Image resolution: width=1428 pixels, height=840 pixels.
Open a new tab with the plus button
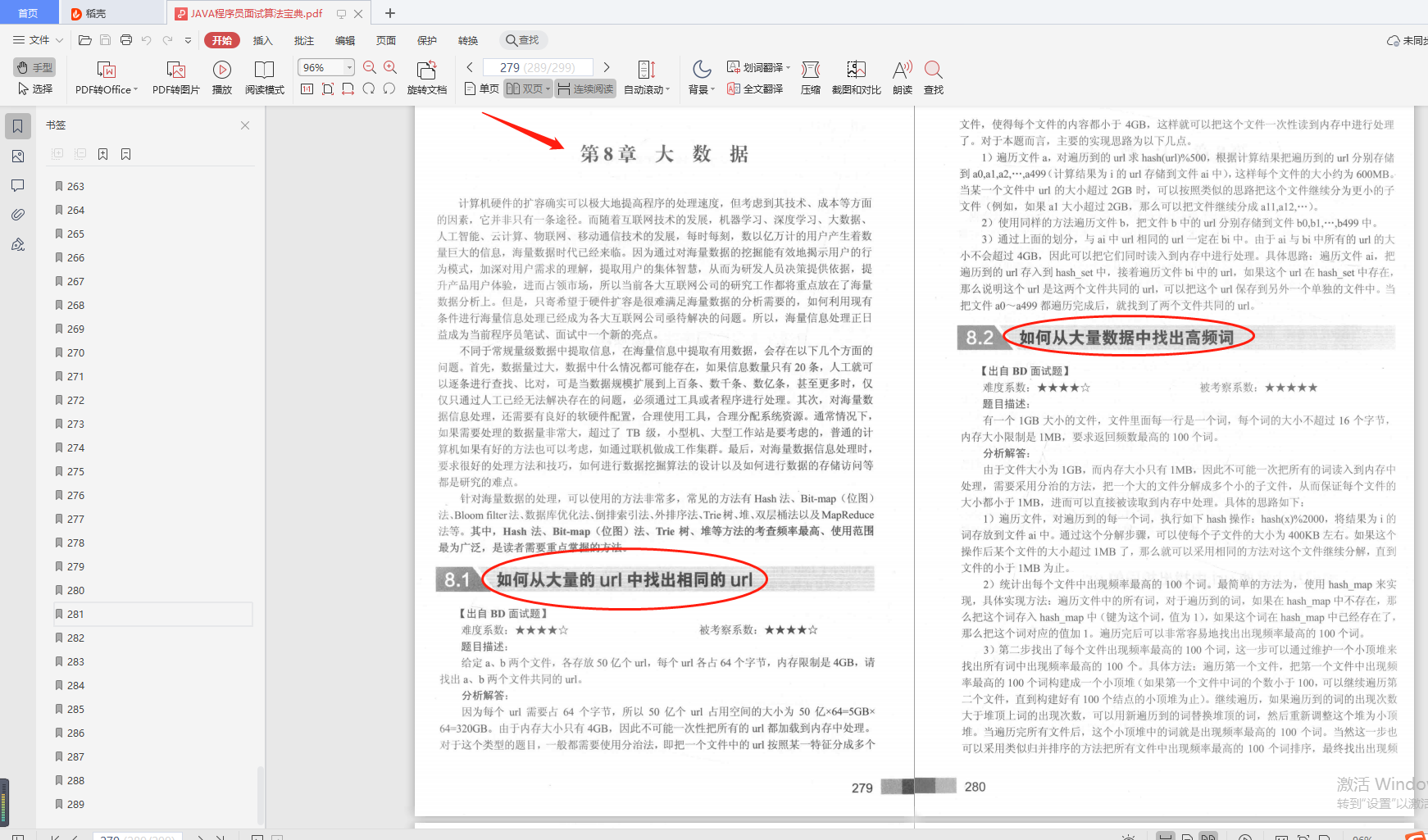390,13
